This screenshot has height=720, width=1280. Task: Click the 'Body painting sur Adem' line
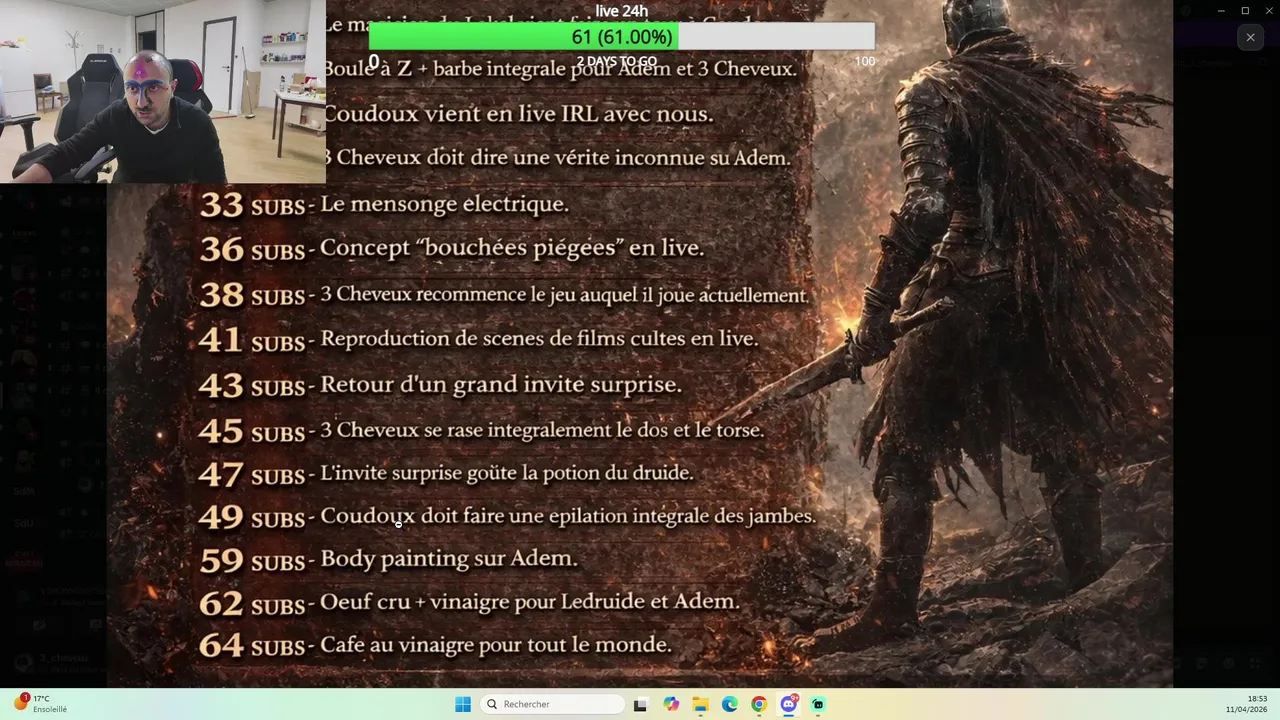pyautogui.click(x=388, y=559)
